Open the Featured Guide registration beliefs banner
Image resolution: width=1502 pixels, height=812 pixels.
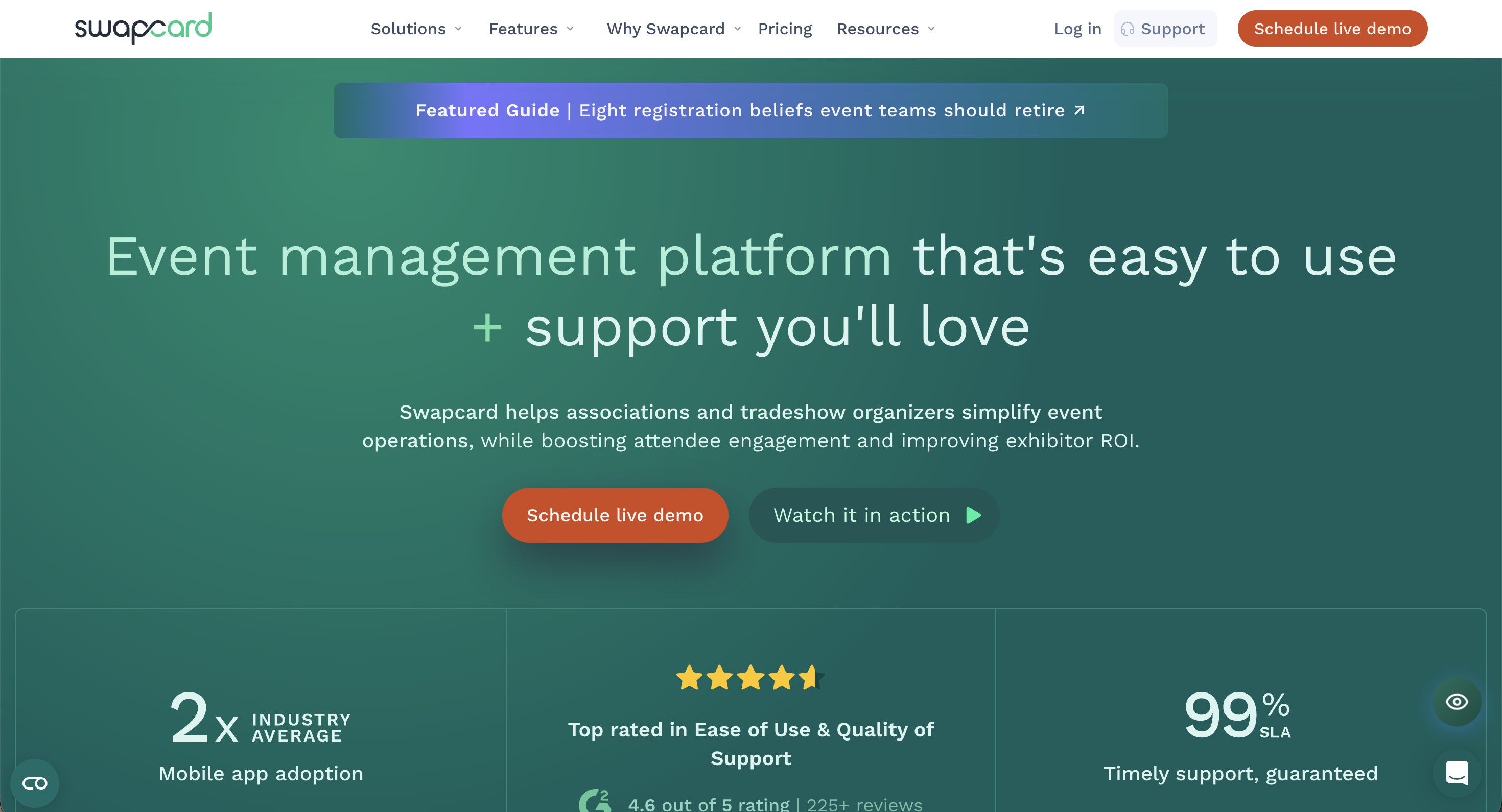coord(750,110)
